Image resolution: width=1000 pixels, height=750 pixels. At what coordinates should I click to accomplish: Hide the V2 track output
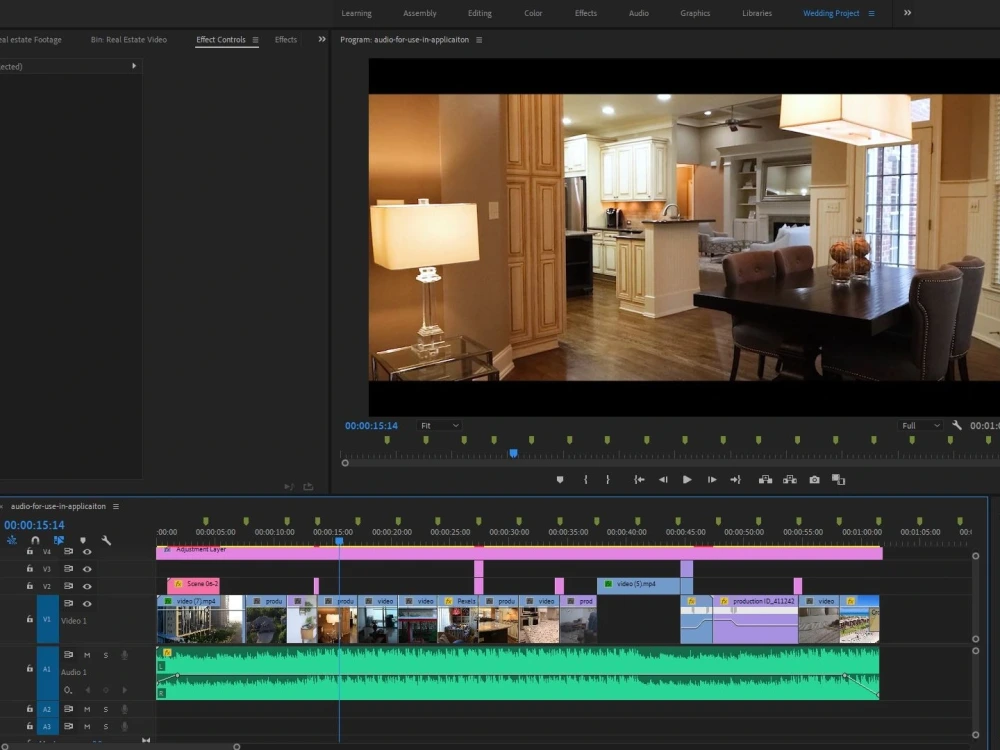tap(87, 586)
